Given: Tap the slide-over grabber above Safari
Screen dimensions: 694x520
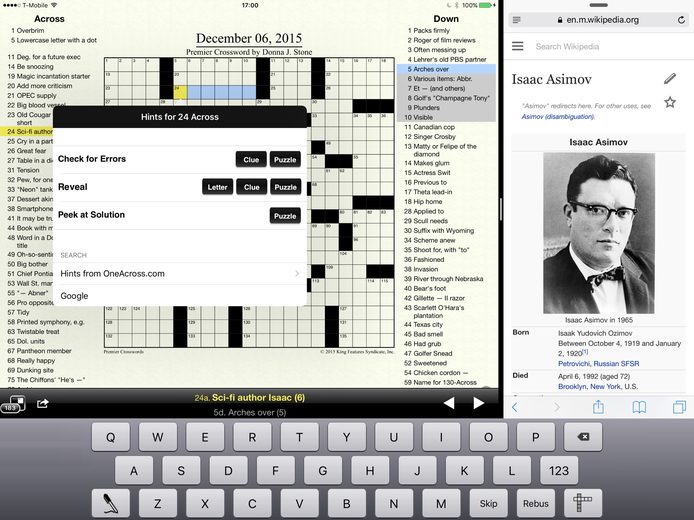Looking at the screenshot, I should point(598,5).
